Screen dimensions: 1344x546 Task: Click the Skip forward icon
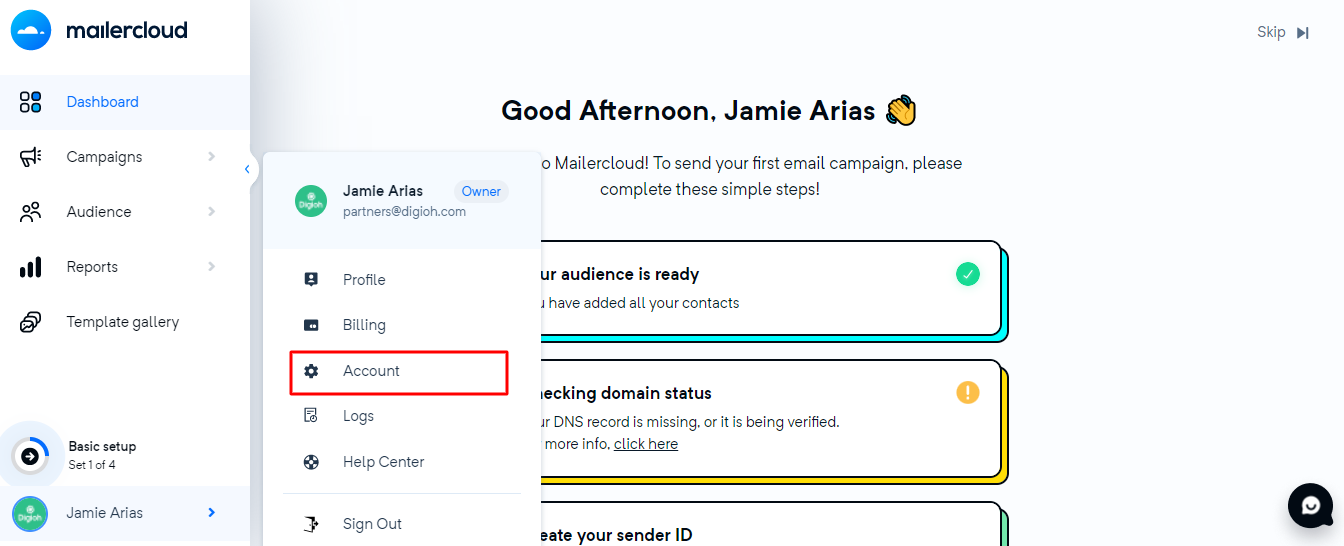1303,33
